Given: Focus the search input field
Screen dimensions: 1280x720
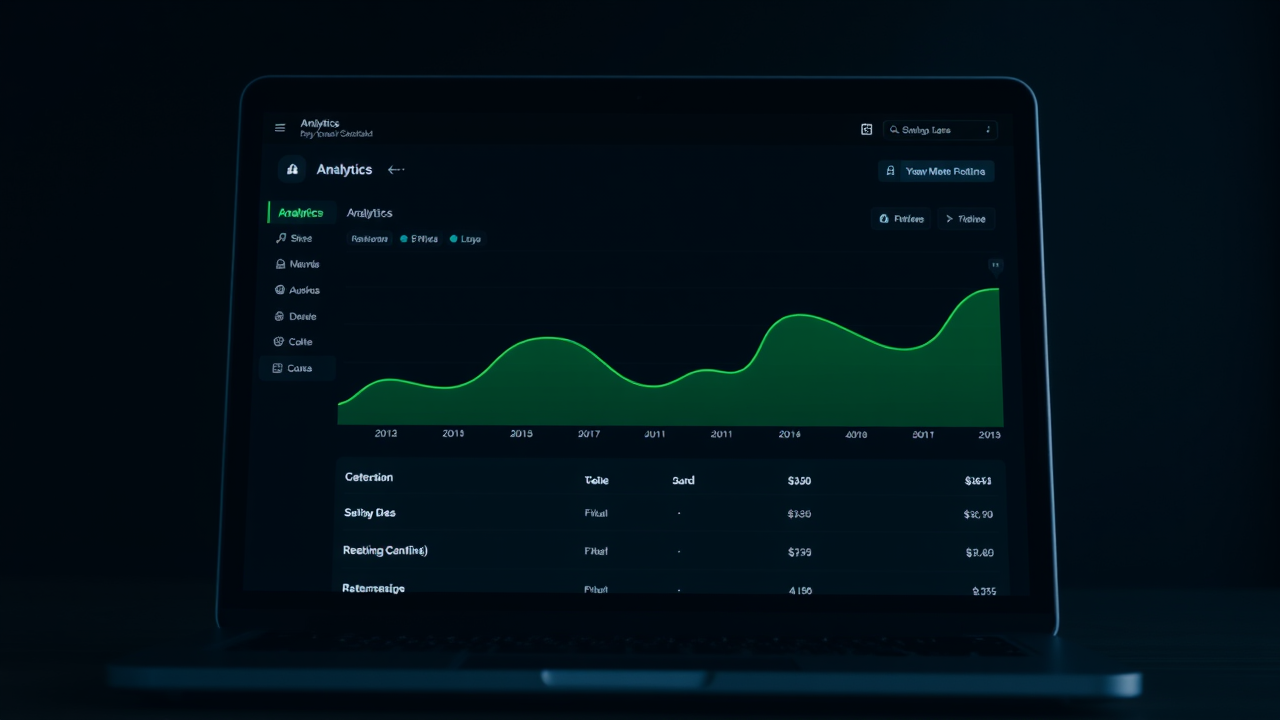Looking at the screenshot, I should [940, 130].
